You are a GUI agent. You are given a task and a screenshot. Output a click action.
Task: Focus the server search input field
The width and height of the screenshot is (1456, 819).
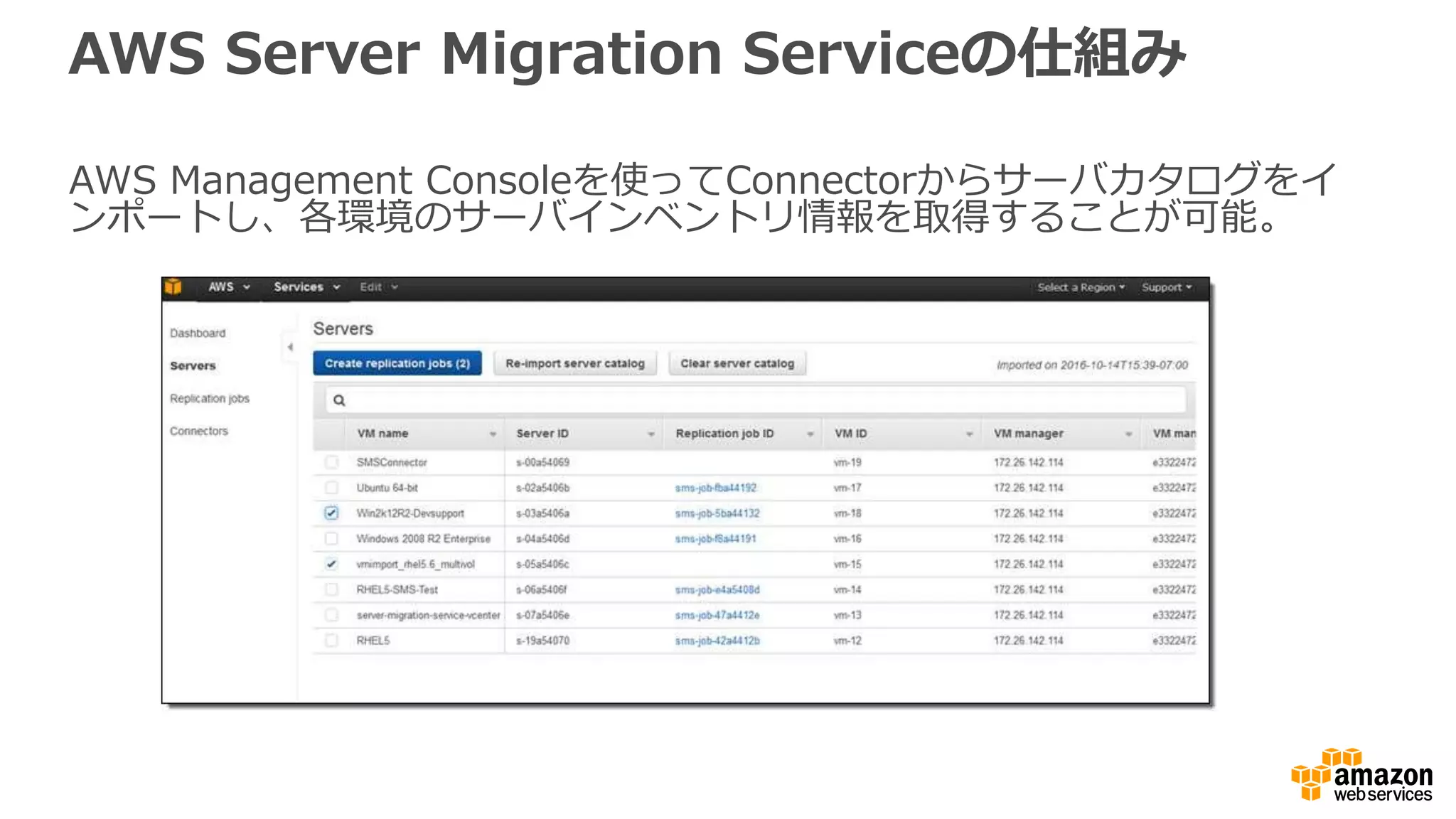[x=756, y=400]
